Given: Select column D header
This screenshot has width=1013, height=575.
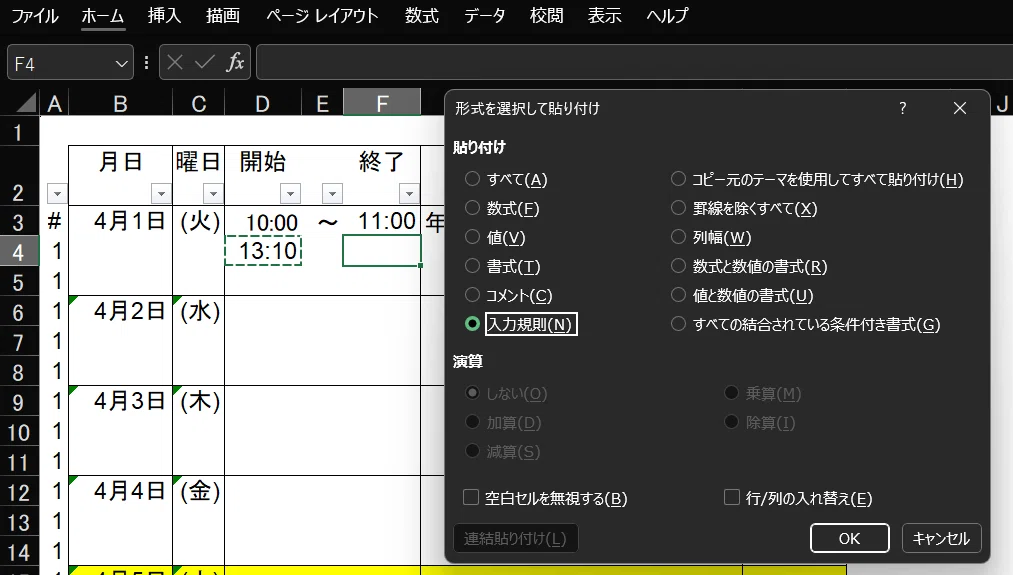Looking at the screenshot, I should (x=262, y=103).
